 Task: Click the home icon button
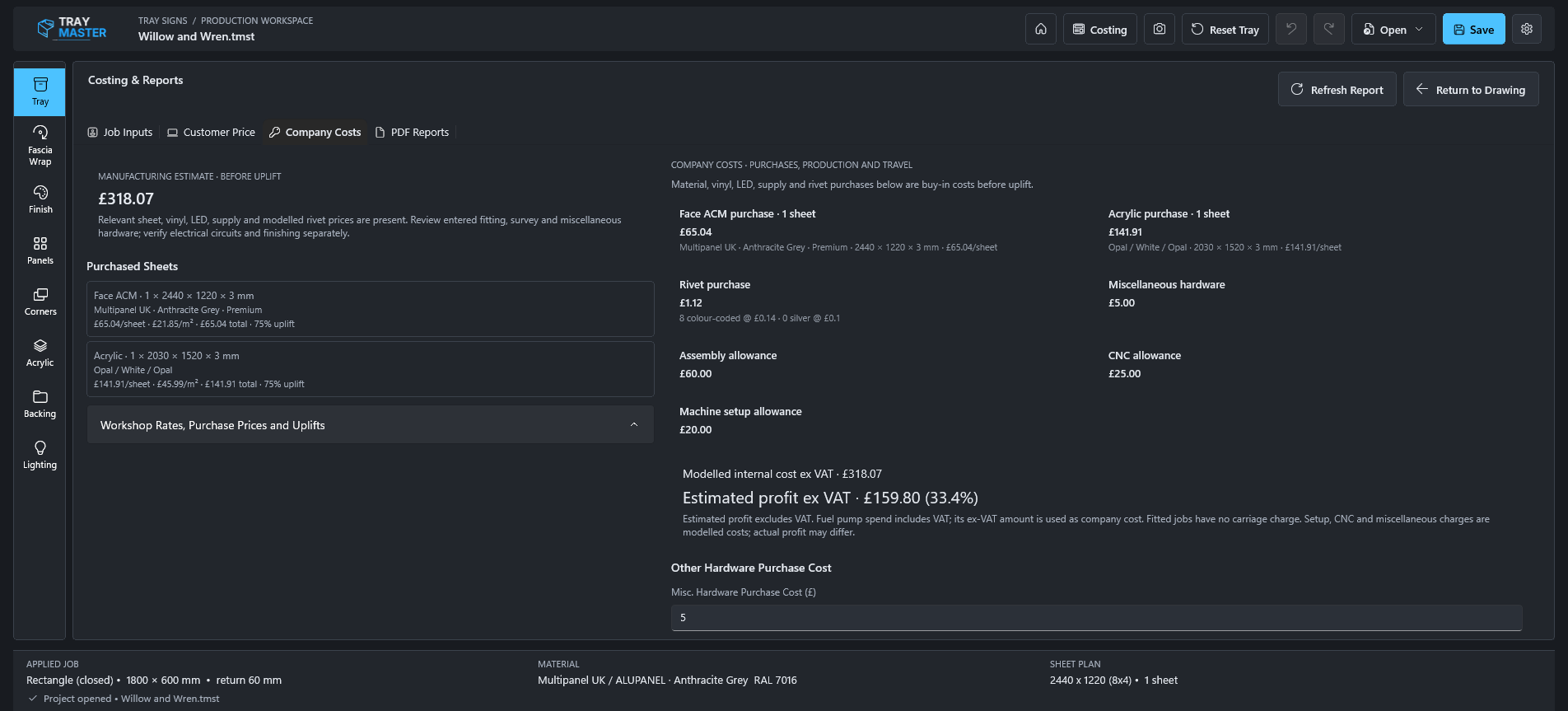(1041, 29)
